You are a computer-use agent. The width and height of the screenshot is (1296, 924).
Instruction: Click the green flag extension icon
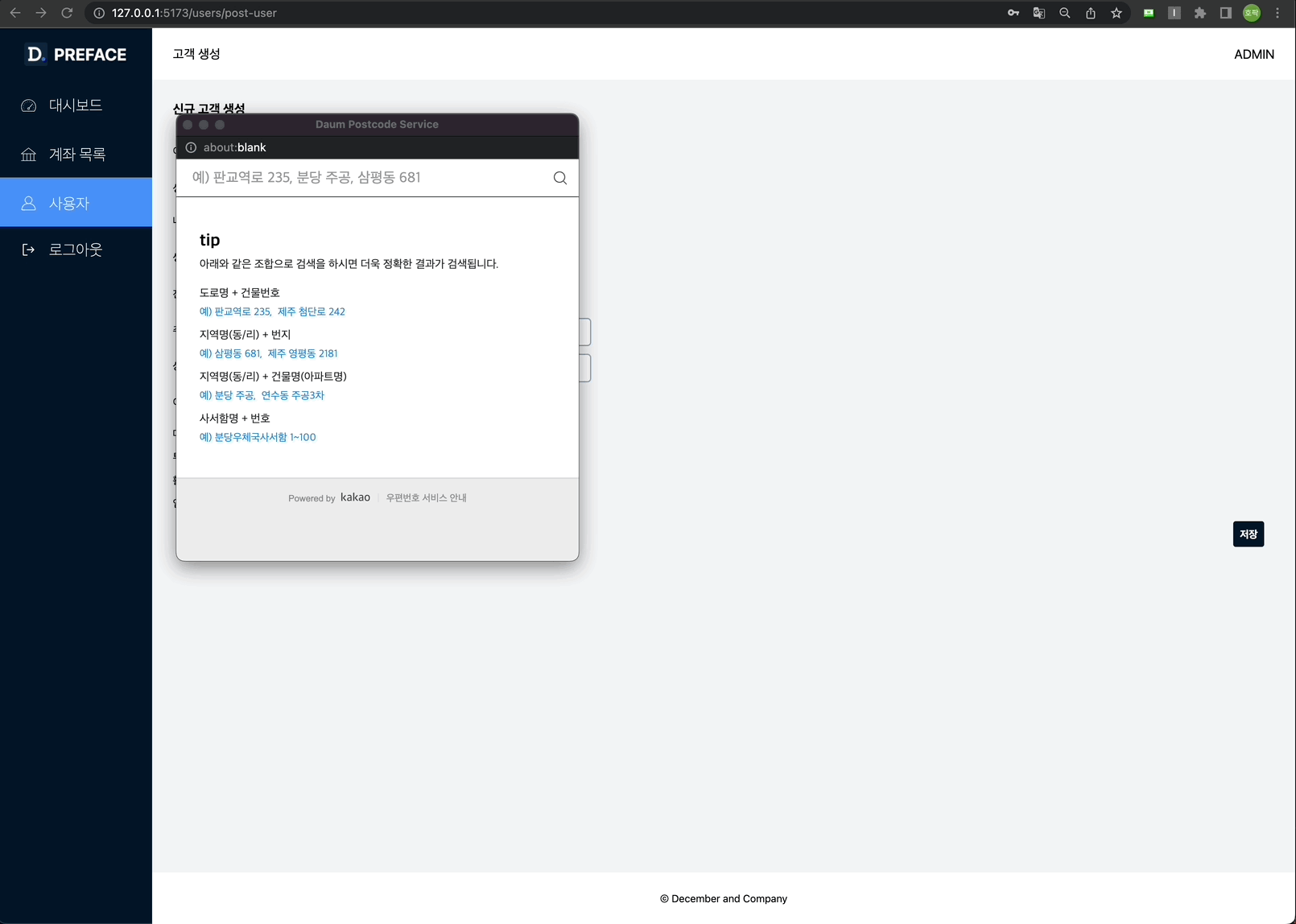click(x=1149, y=13)
